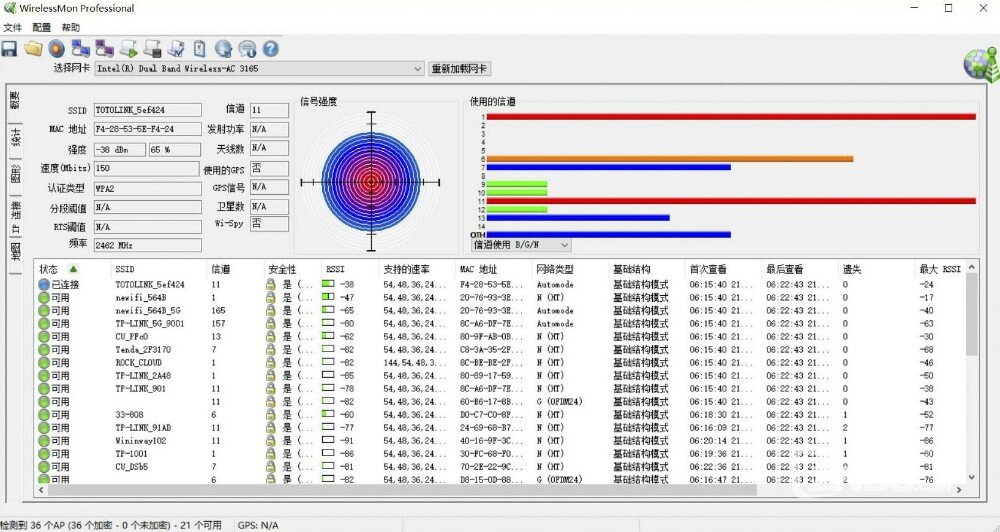Click the blue question mark Help icon
The image size is (1000, 532).
(x=271, y=48)
